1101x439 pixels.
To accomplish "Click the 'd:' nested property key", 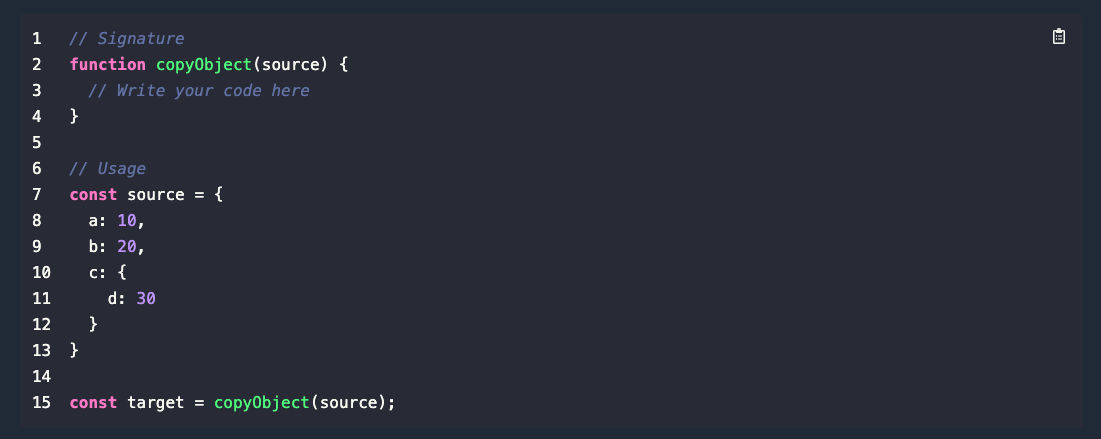I will (117, 299).
